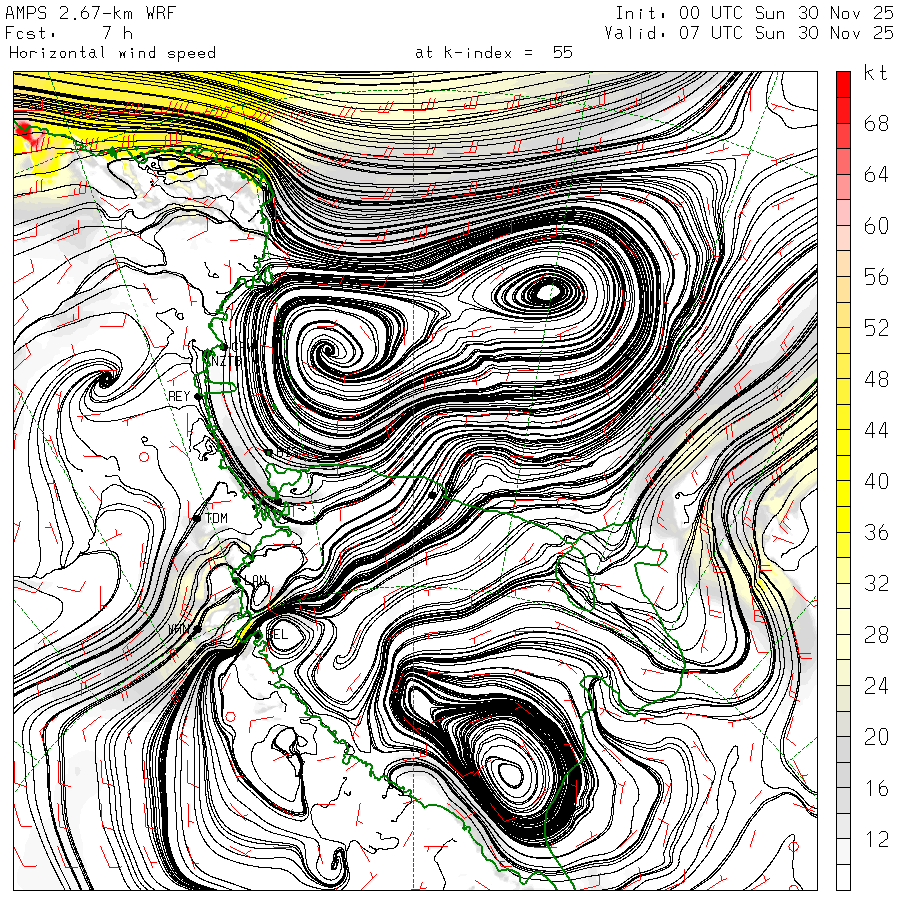Viewport: 900px width, 900px height.
Task: Click the "kt" units label above the color bar
Action: point(875,73)
